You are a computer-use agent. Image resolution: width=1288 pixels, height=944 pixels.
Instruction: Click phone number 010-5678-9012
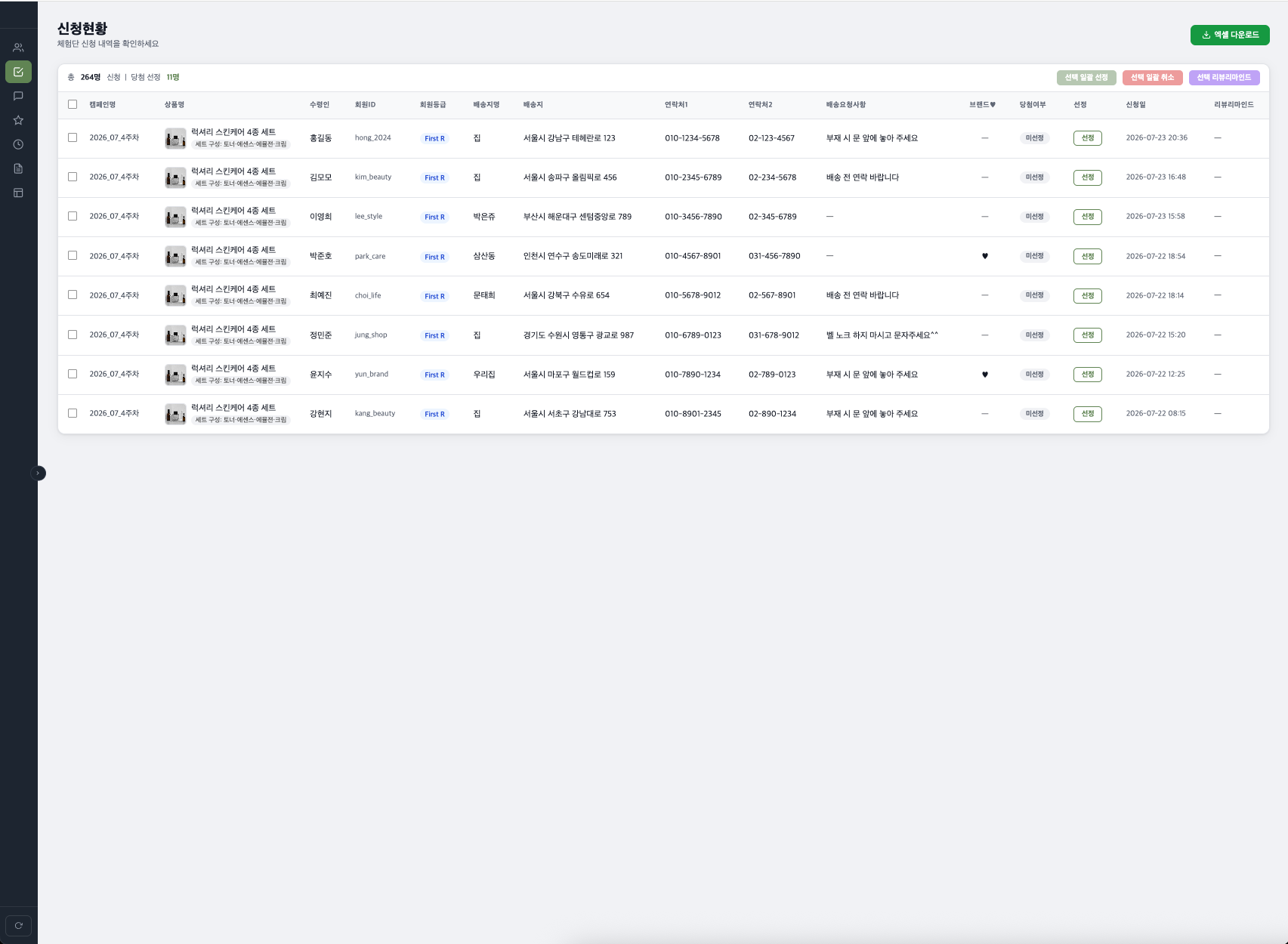click(x=693, y=295)
